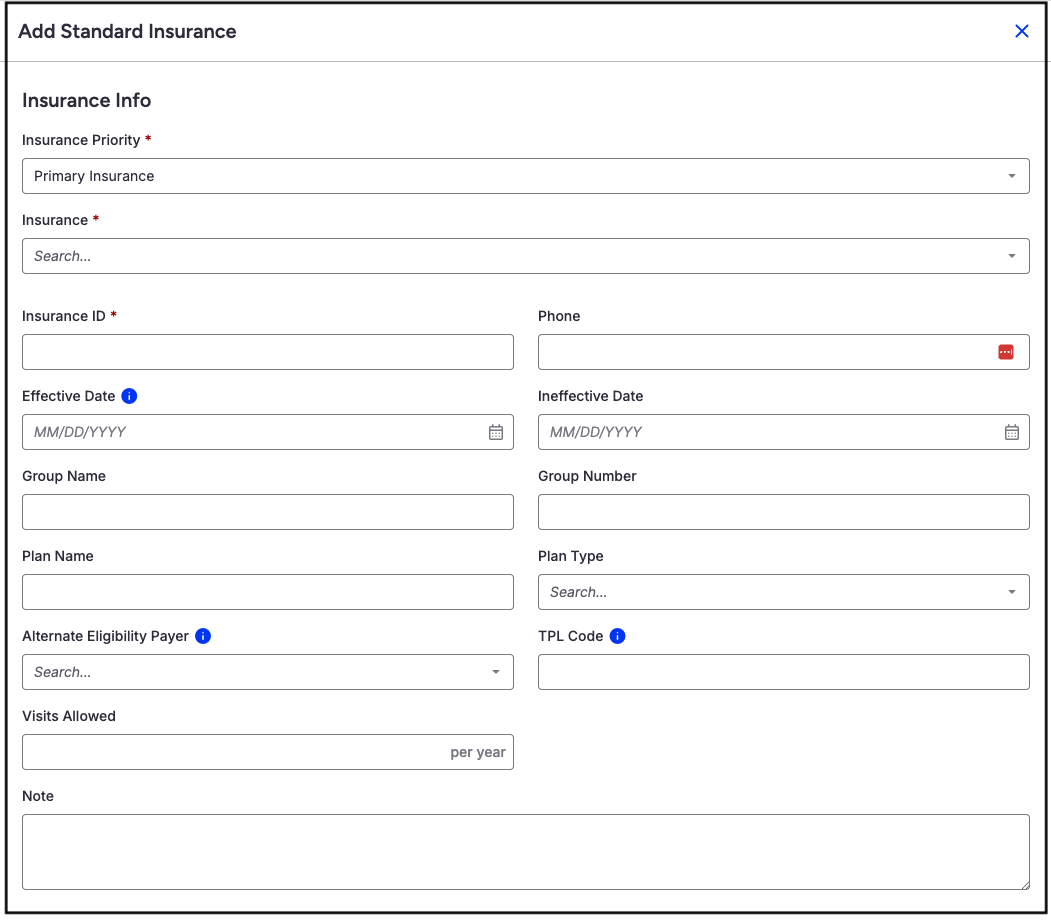
Task: Click the Plan Name text box
Action: [x=267, y=592]
